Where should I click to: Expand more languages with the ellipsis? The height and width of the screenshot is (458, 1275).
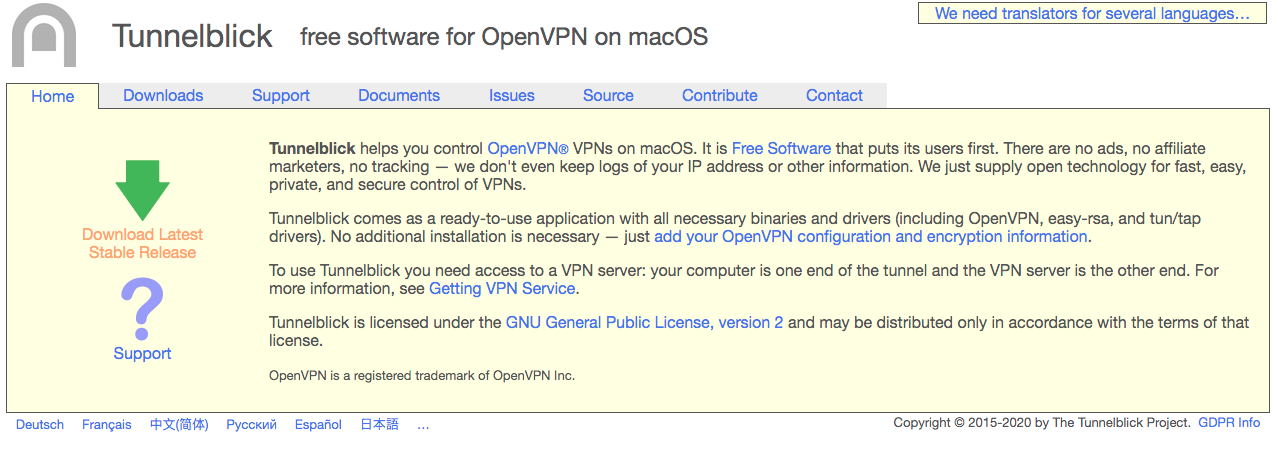pyautogui.click(x=423, y=425)
